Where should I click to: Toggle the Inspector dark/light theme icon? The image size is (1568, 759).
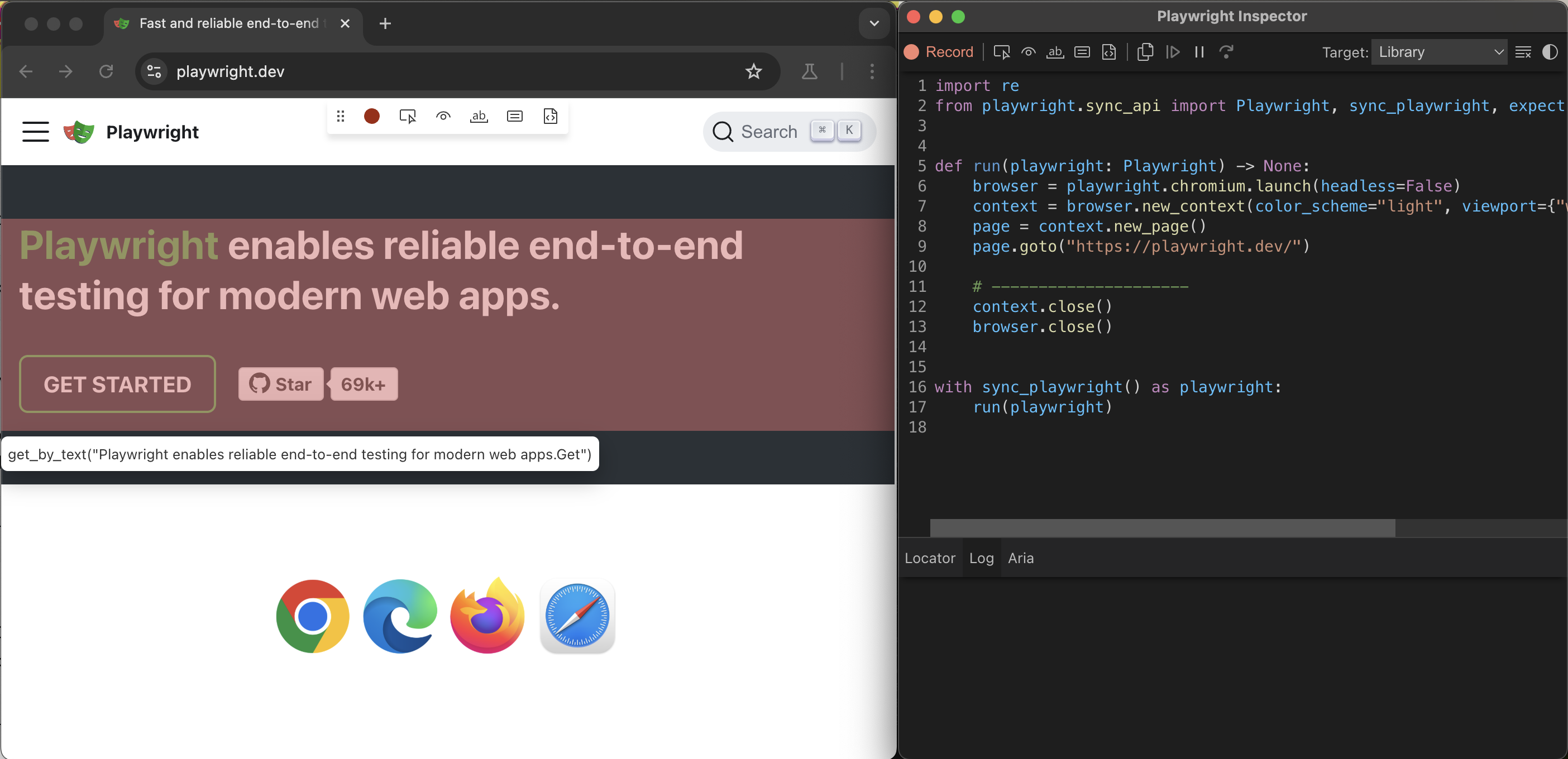point(1550,52)
